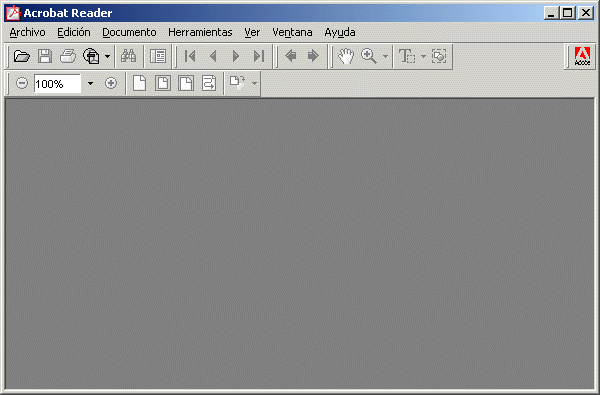Go to the first page
Viewport: 600px width, 395px height.
click(x=190, y=56)
